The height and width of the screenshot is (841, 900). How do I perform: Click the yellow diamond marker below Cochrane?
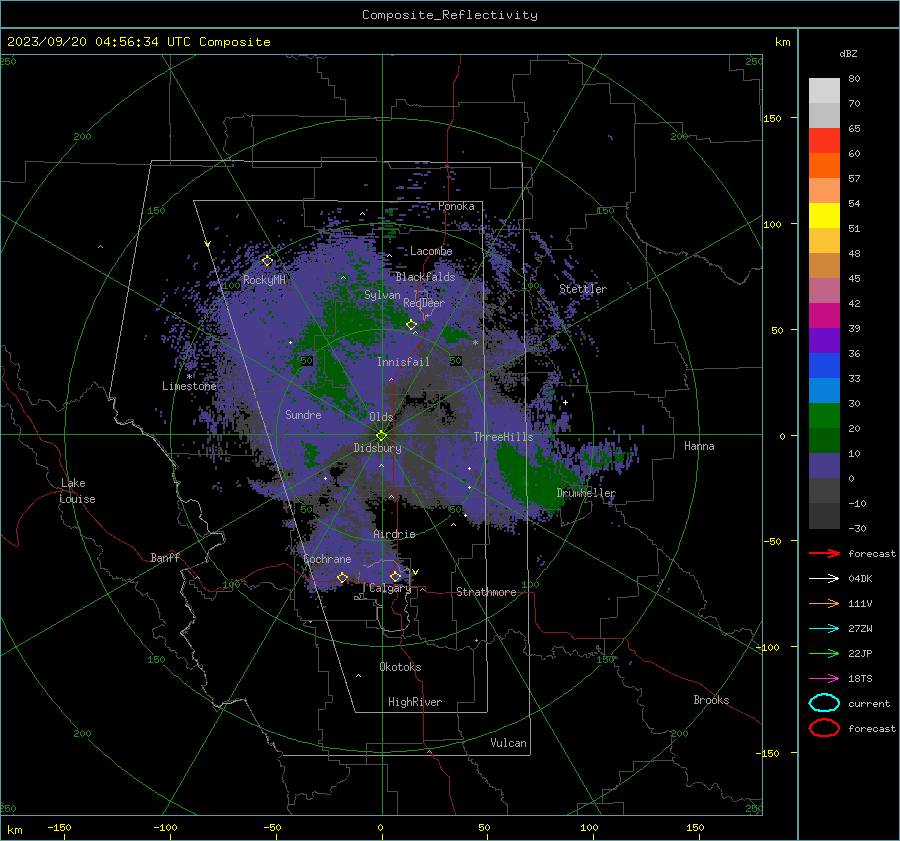pos(343,577)
